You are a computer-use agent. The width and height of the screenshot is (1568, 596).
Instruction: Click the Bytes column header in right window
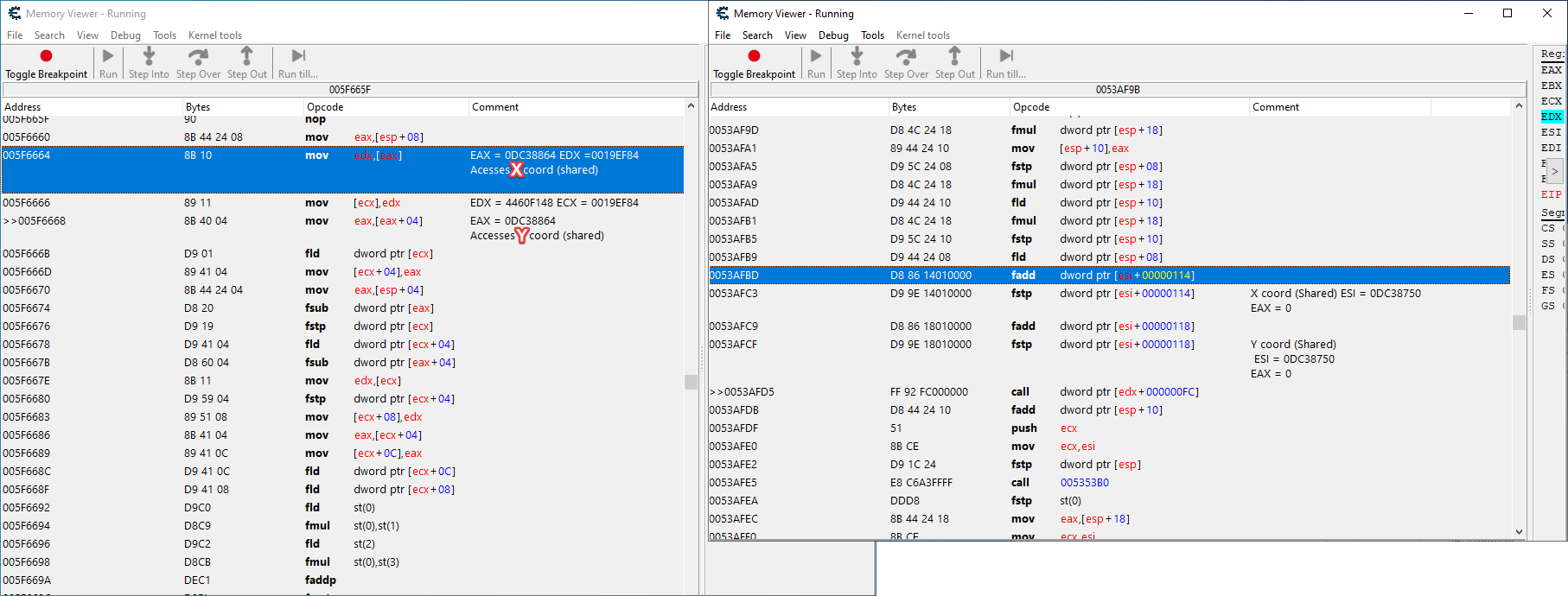pyautogui.click(x=904, y=107)
